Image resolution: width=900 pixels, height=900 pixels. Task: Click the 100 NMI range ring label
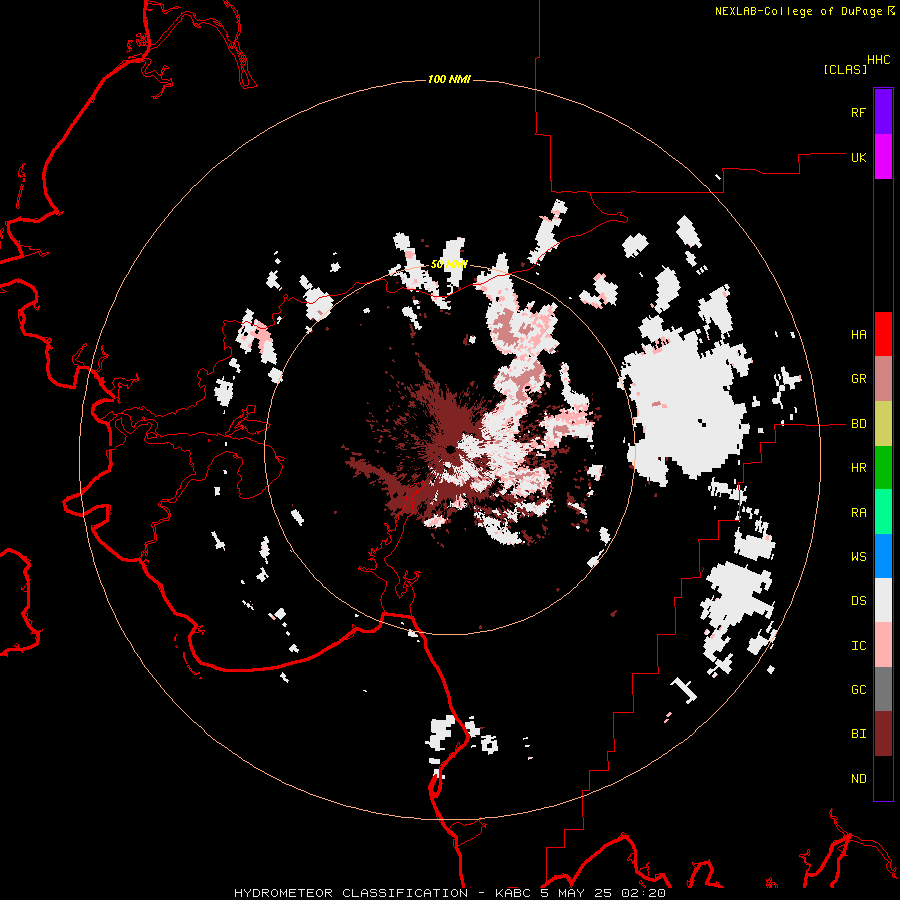(x=449, y=79)
